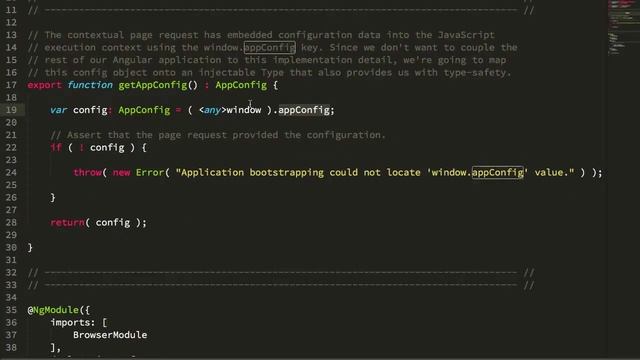Image resolution: width=640 pixels, height=360 pixels.
Task: Click 'AppConfig' type annotation on line 19
Action: [144, 110]
